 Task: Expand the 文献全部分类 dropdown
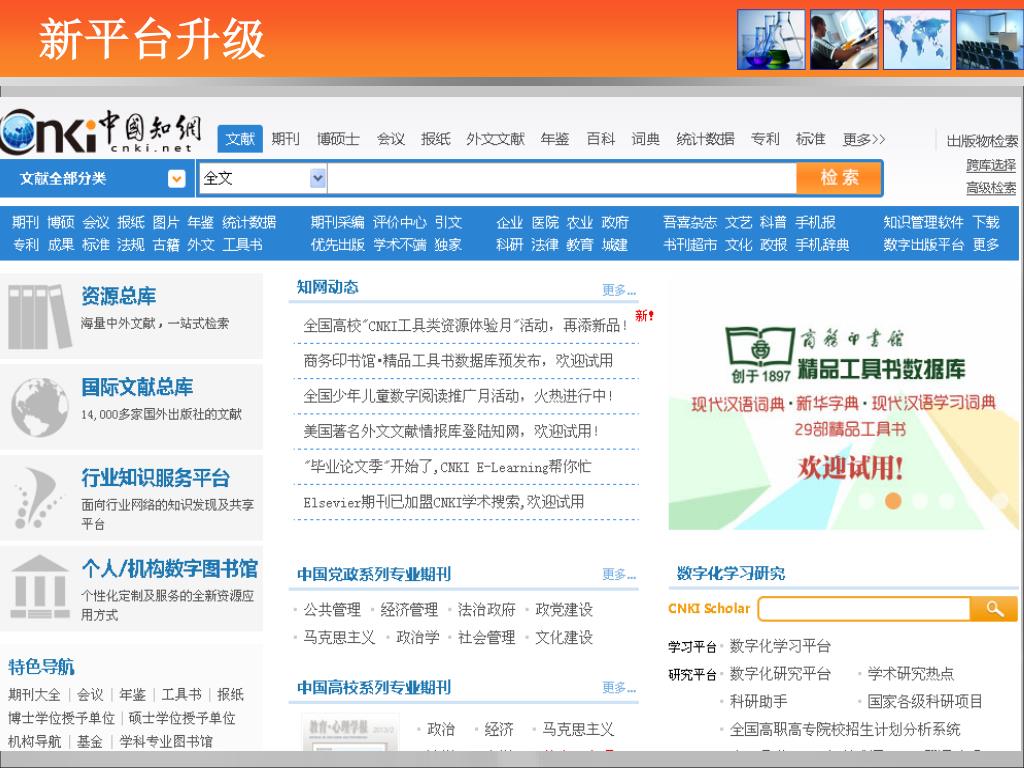coord(176,179)
